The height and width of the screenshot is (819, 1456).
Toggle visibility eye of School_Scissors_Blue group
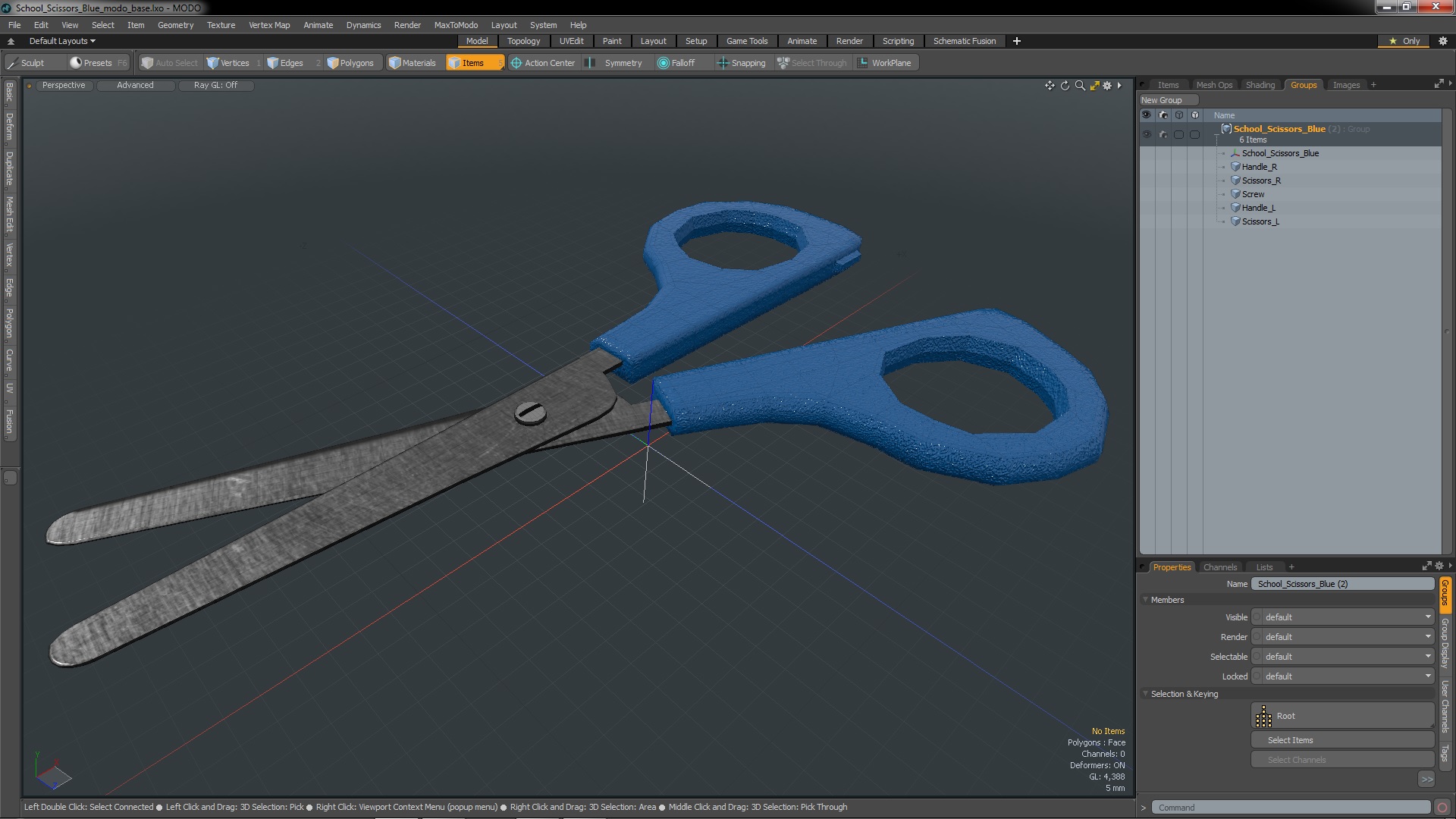(1147, 134)
